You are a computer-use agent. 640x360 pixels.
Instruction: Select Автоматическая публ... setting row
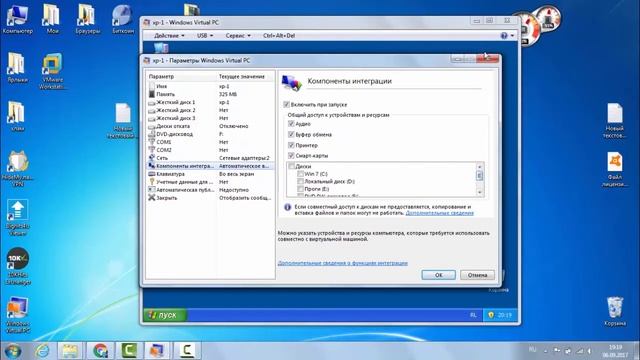point(210,190)
